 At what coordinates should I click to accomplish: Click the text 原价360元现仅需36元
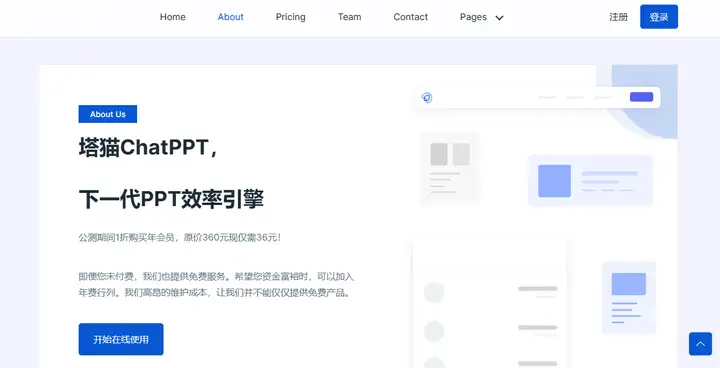tap(231, 238)
